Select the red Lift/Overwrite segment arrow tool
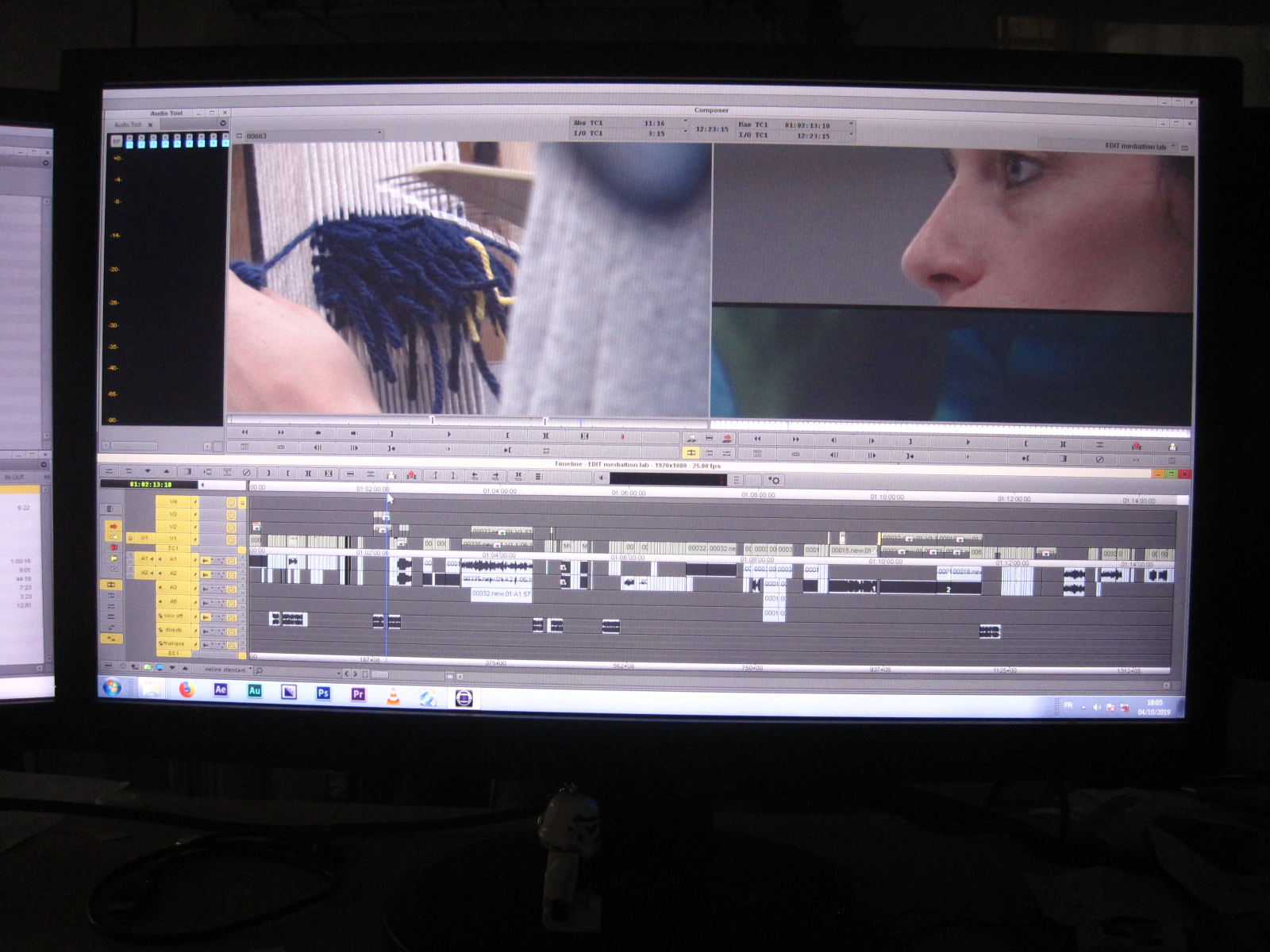The width and height of the screenshot is (1270, 952). (x=114, y=526)
